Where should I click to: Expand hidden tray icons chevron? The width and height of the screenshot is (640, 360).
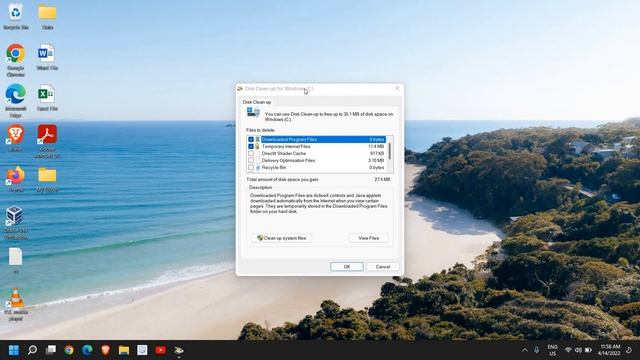point(525,350)
